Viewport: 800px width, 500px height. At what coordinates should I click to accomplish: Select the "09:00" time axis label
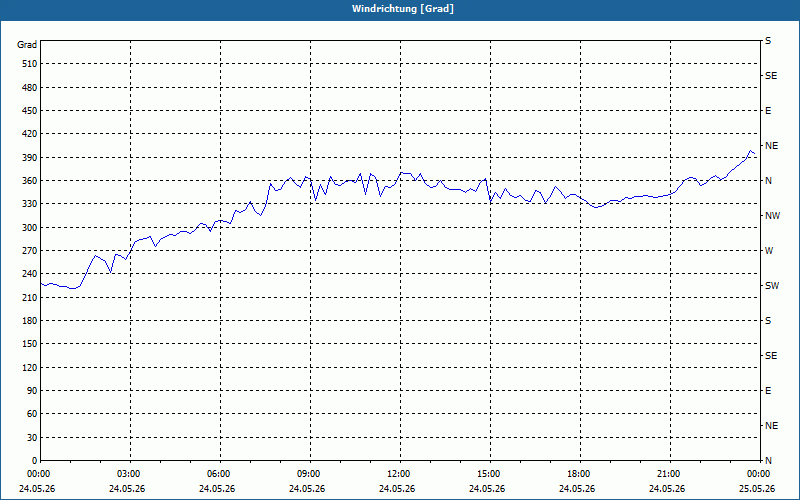click(x=310, y=474)
